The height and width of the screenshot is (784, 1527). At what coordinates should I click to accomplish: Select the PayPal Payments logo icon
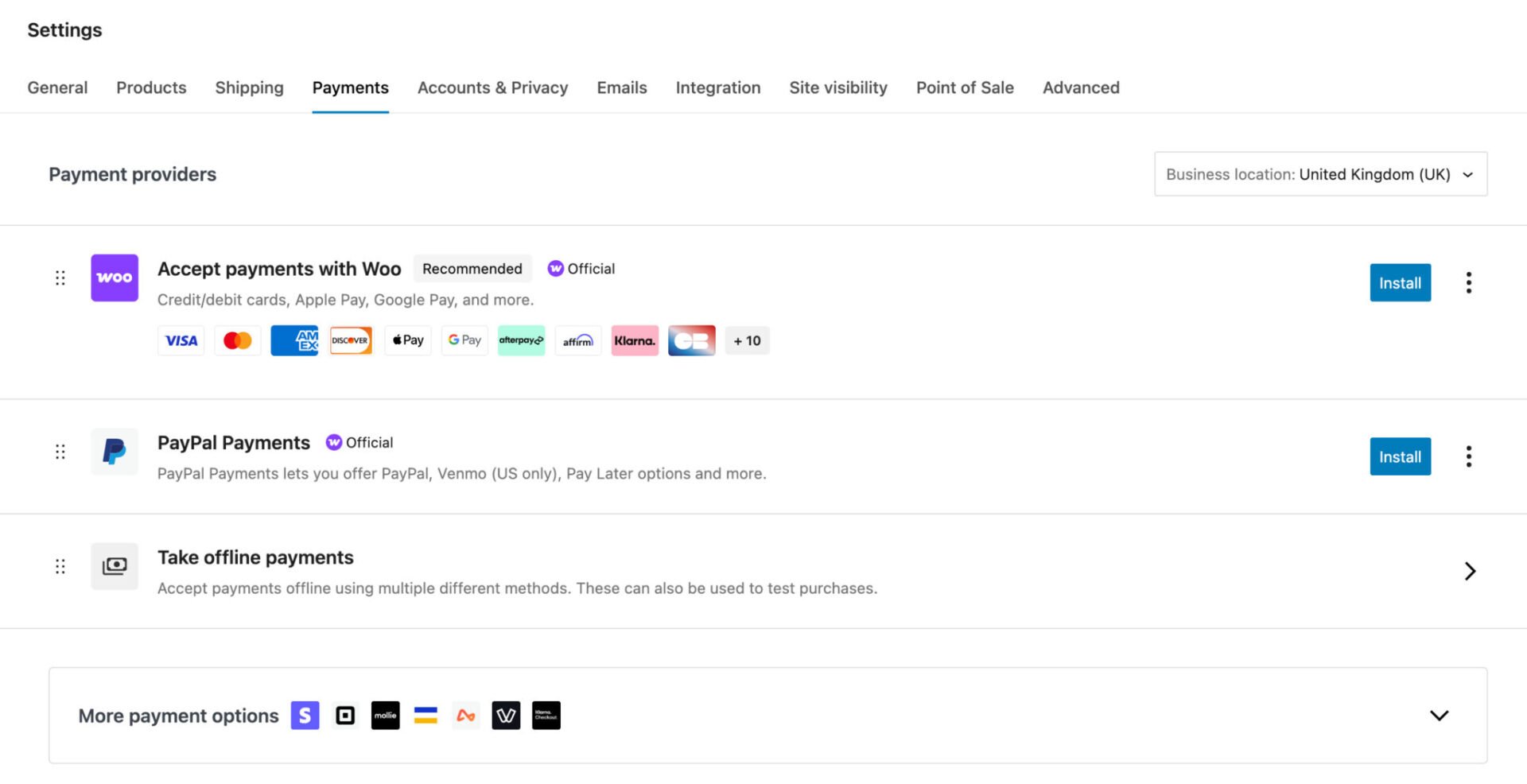(114, 452)
